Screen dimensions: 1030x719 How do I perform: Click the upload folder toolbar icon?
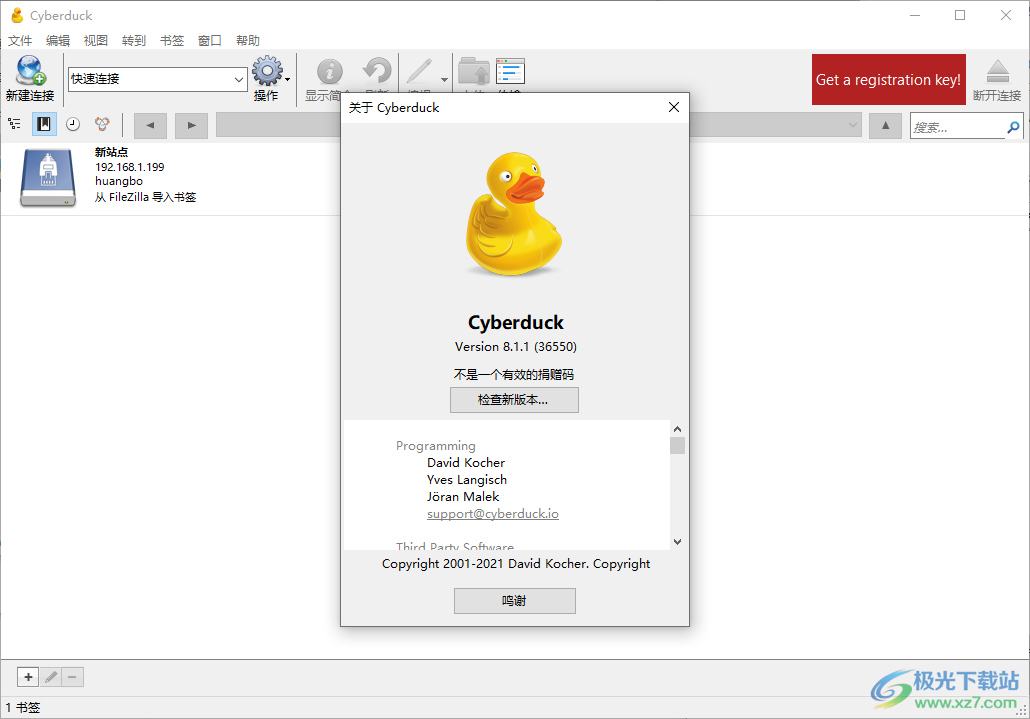(x=474, y=72)
